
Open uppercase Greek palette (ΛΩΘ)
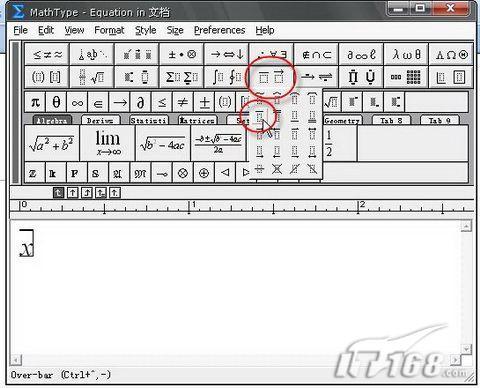tap(451, 54)
